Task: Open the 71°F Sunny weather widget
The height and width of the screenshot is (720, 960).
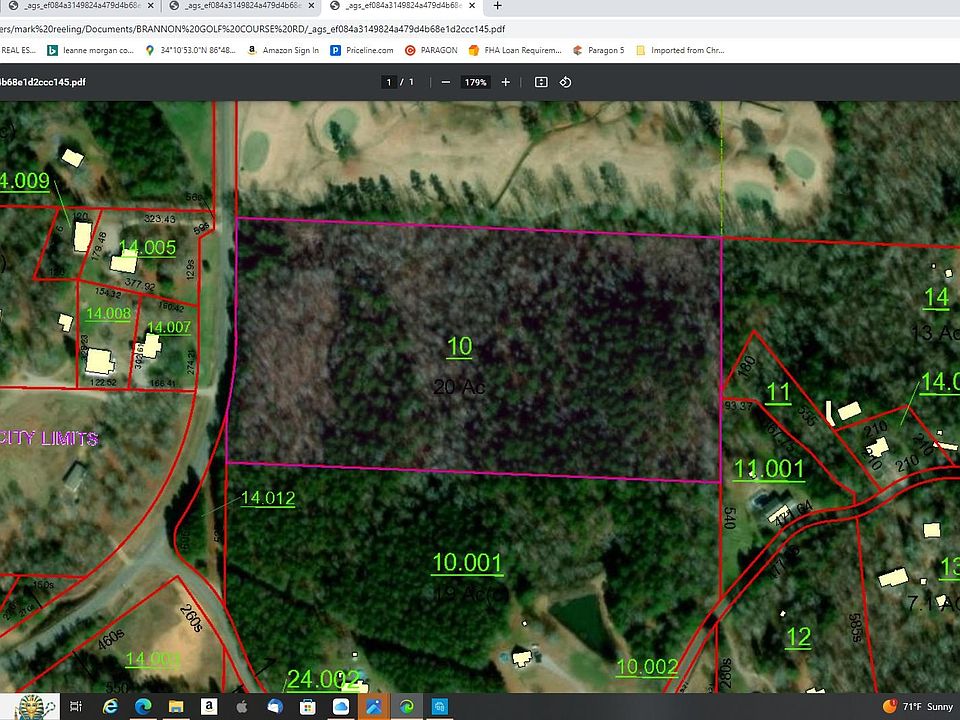Action: 917,707
